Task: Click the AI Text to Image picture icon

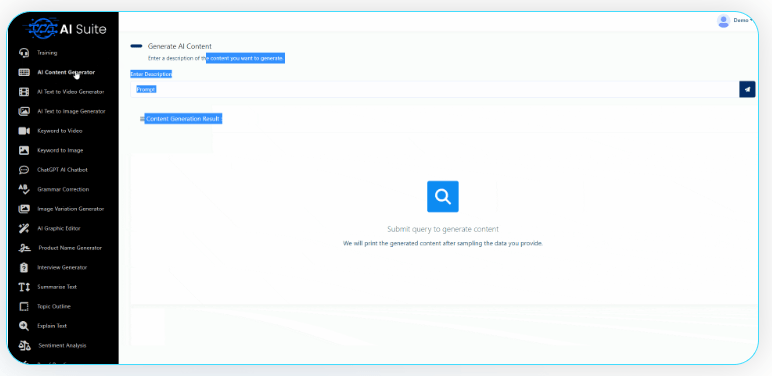Action: click(24, 111)
